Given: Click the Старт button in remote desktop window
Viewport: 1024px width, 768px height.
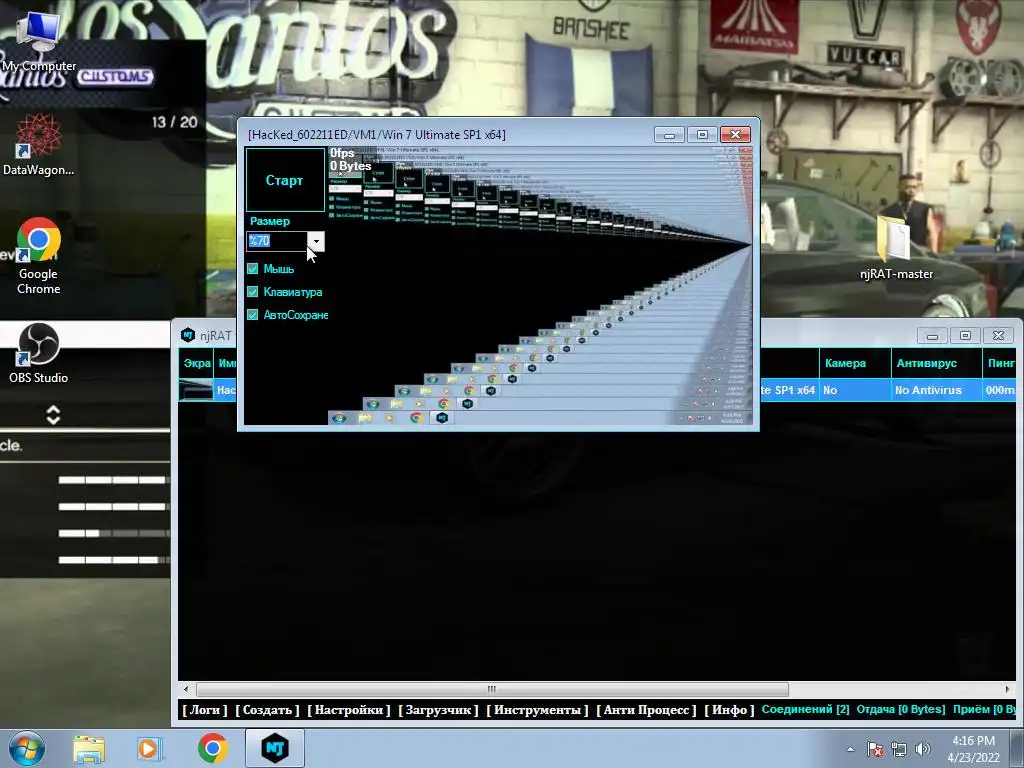Looking at the screenshot, I should click(x=285, y=180).
